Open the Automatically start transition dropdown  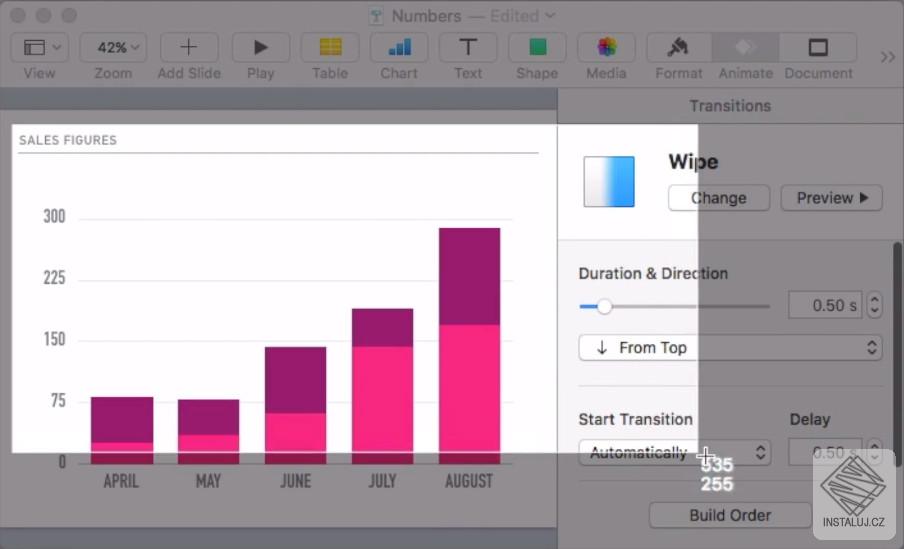pyautogui.click(x=675, y=453)
